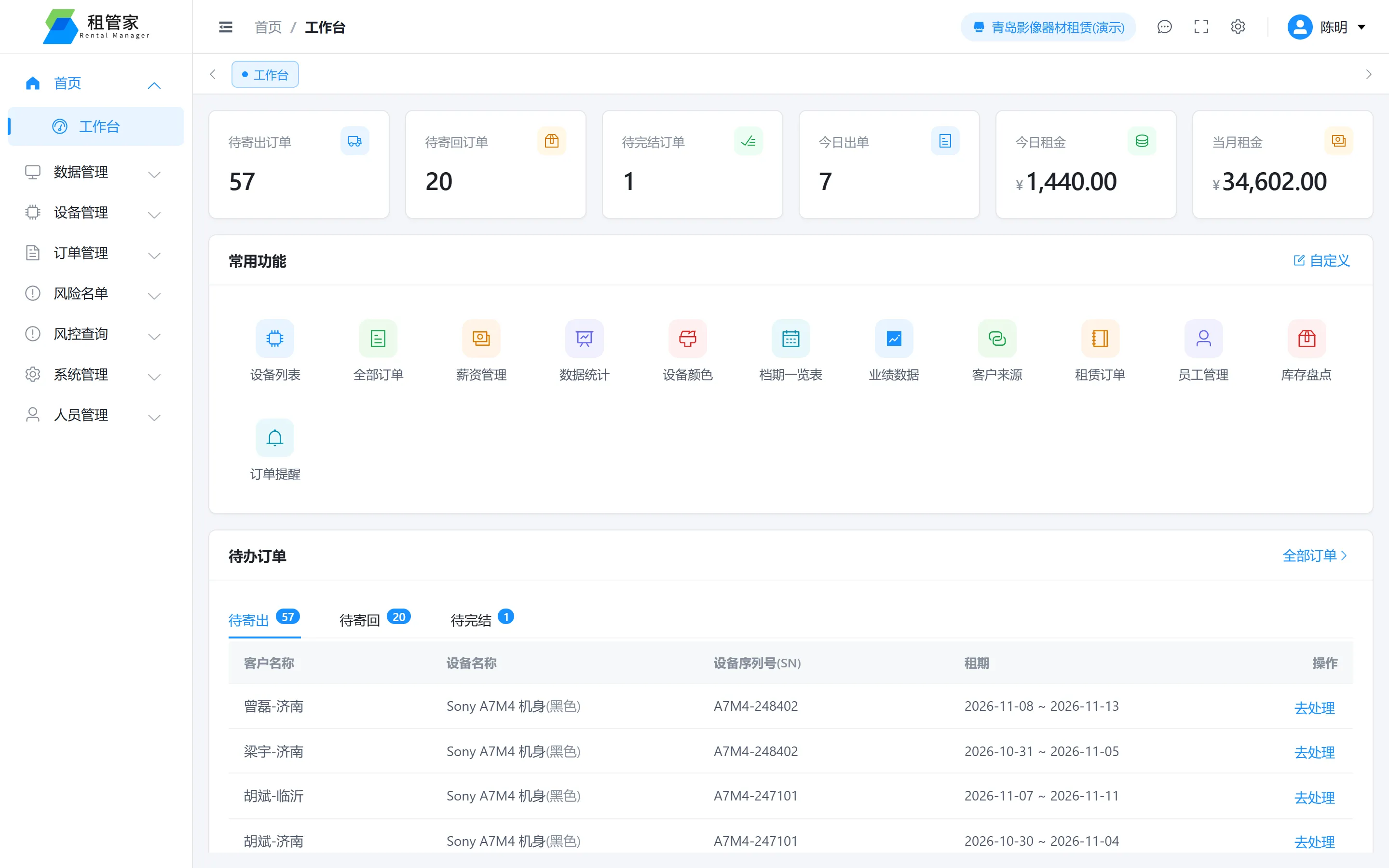Screen dimensions: 1389x868
Task: Open 订单提醒 bell icon
Action: tap(275, 437)
